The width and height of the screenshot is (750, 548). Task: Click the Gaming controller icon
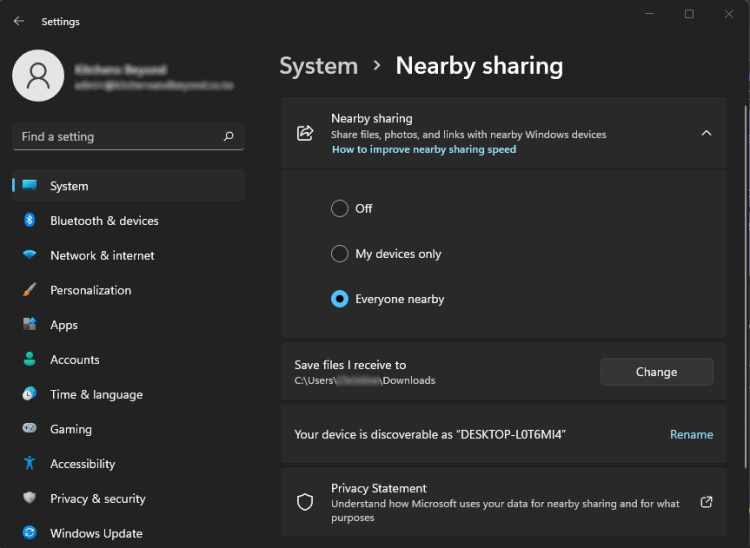[x=30, y=429]
